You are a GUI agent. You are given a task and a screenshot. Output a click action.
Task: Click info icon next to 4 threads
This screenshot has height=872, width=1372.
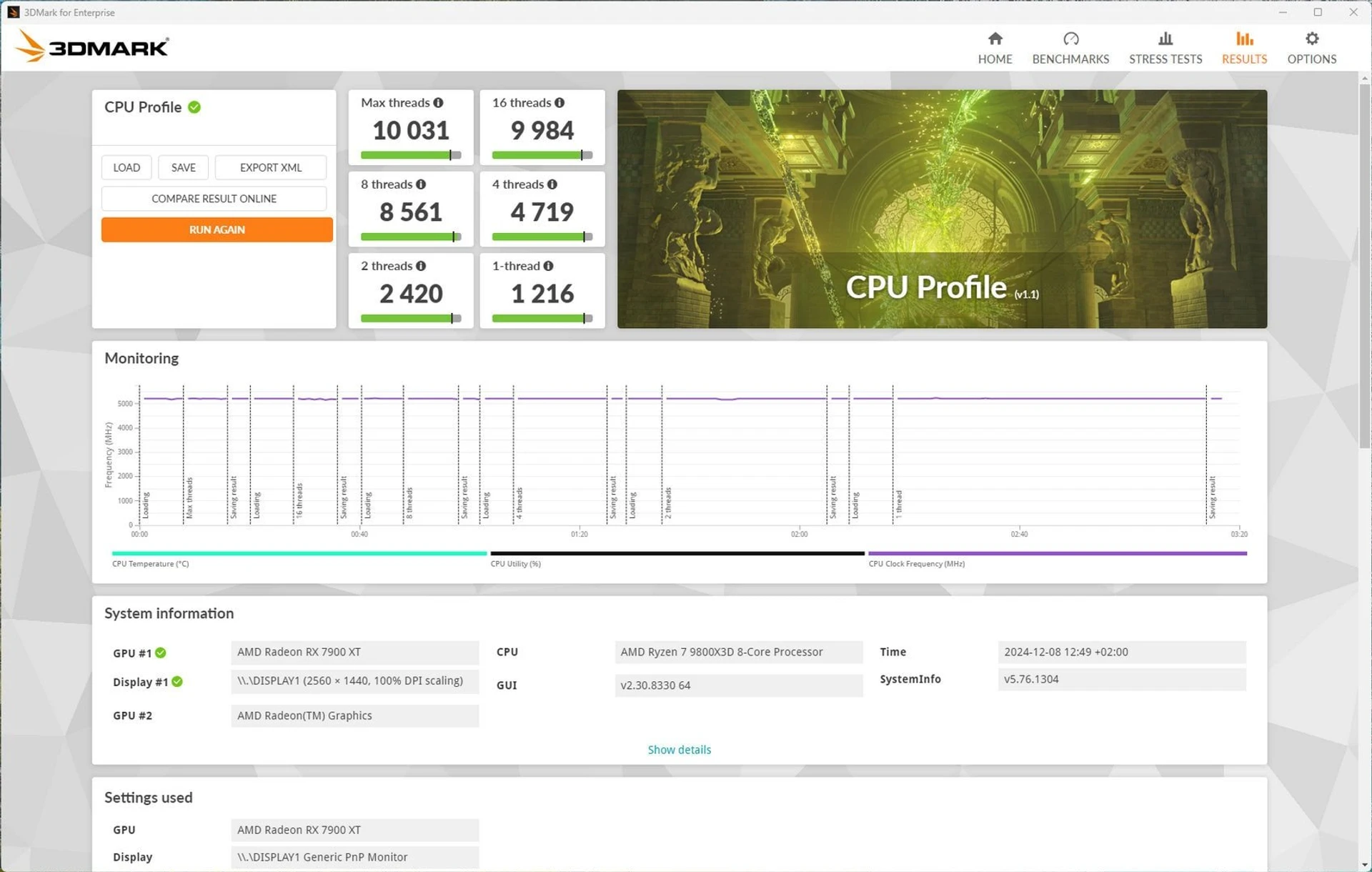click(552, 184)
